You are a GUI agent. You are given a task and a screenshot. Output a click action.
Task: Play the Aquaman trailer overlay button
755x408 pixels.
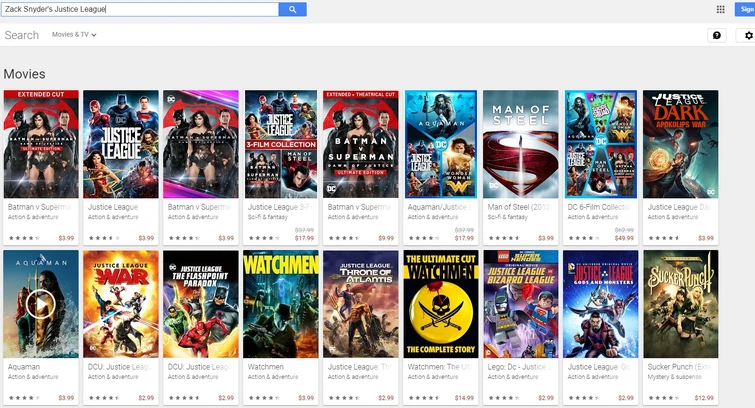point(40,304)
